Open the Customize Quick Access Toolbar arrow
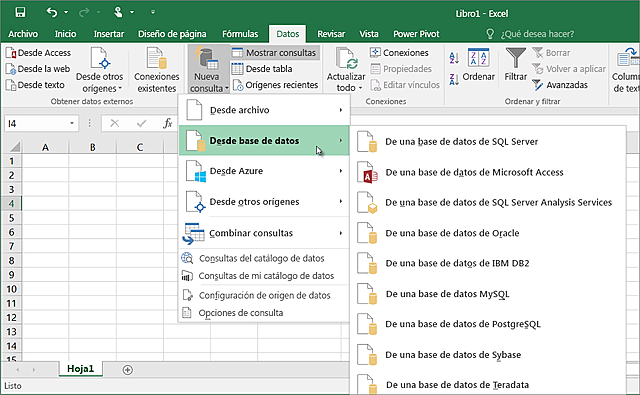 [x=153, y=12]
